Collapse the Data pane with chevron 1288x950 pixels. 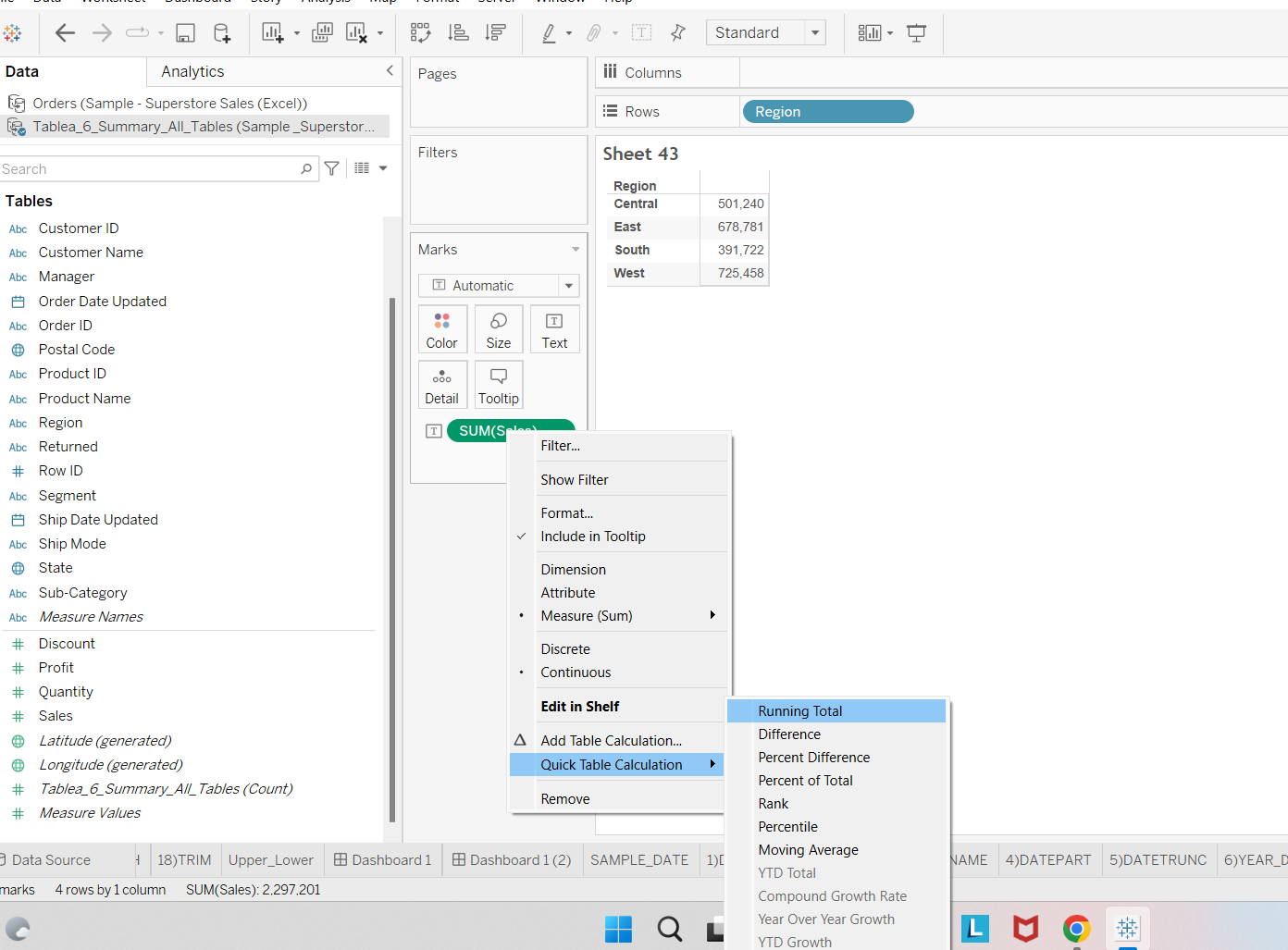(x=390, y=71)
